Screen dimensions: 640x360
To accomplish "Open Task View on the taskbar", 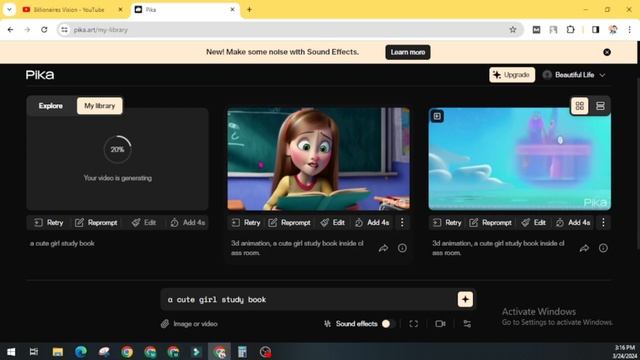I will tap(34, 352).
